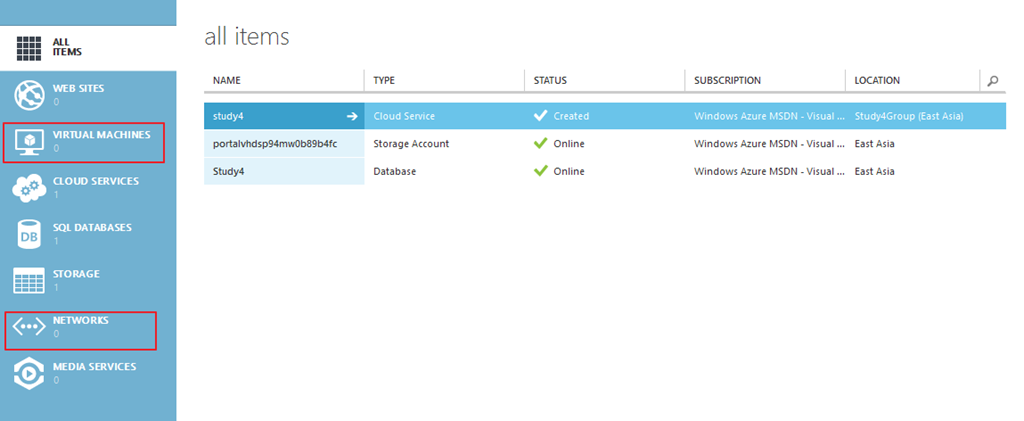This screenshot has height=421, width=1024.
Task: Open MEDIA SERVICES section label
Action: [x=95, y=366]
